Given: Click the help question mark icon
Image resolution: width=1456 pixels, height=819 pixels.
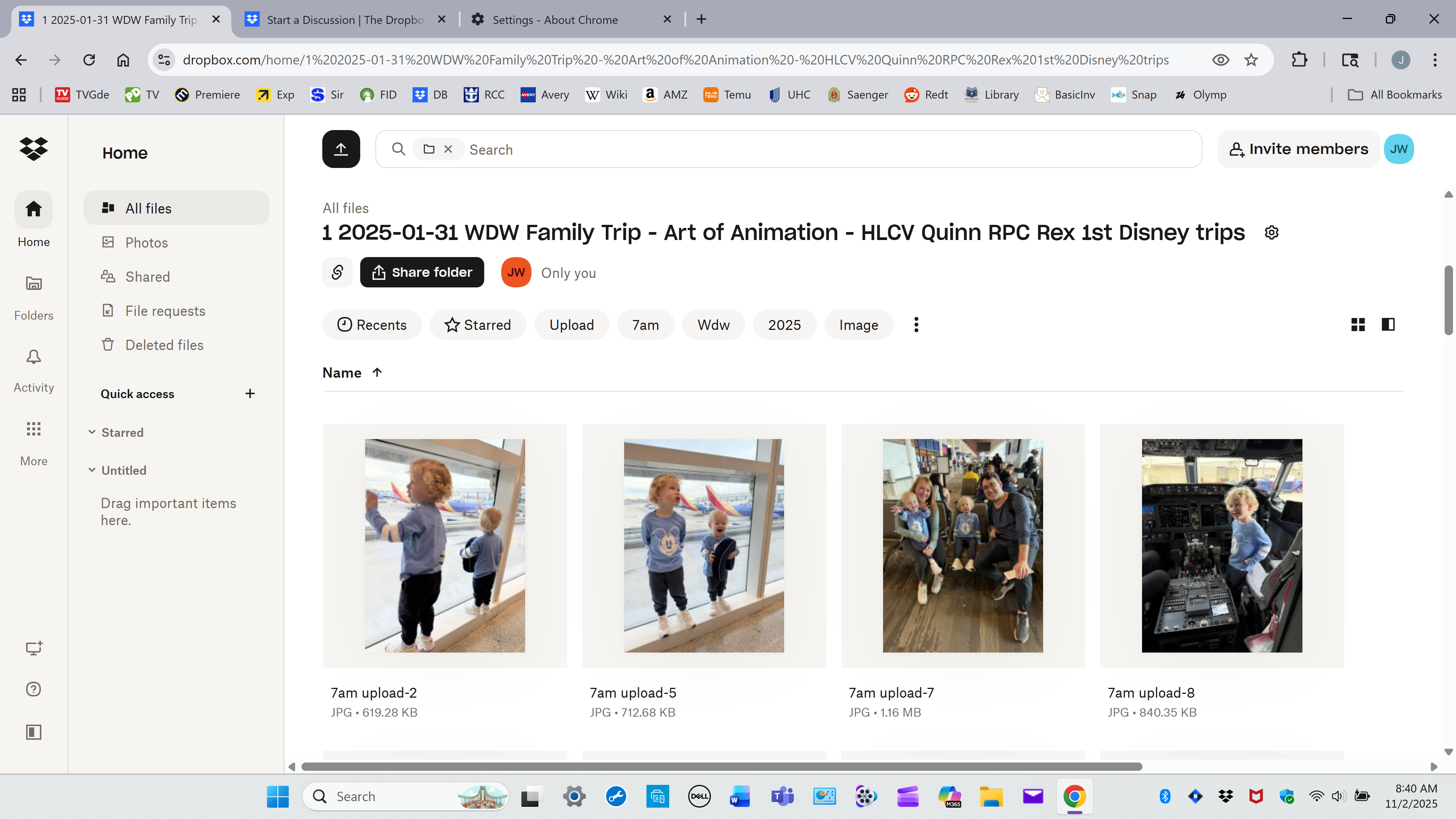Looking at the screenshot, I should click(33, 689).
